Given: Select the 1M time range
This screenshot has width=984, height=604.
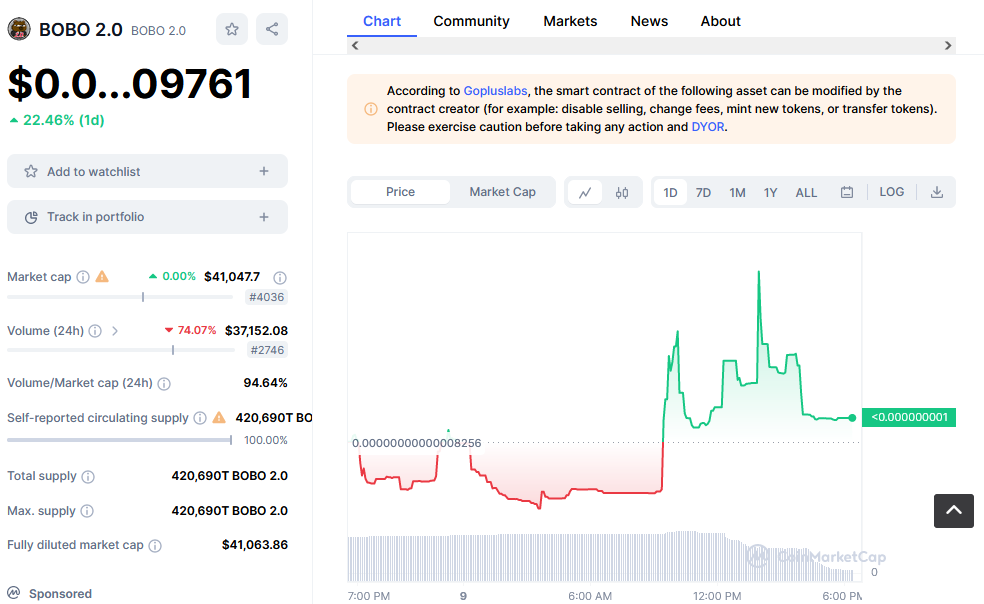Looking at the screenshot, I should coord(737,192).
